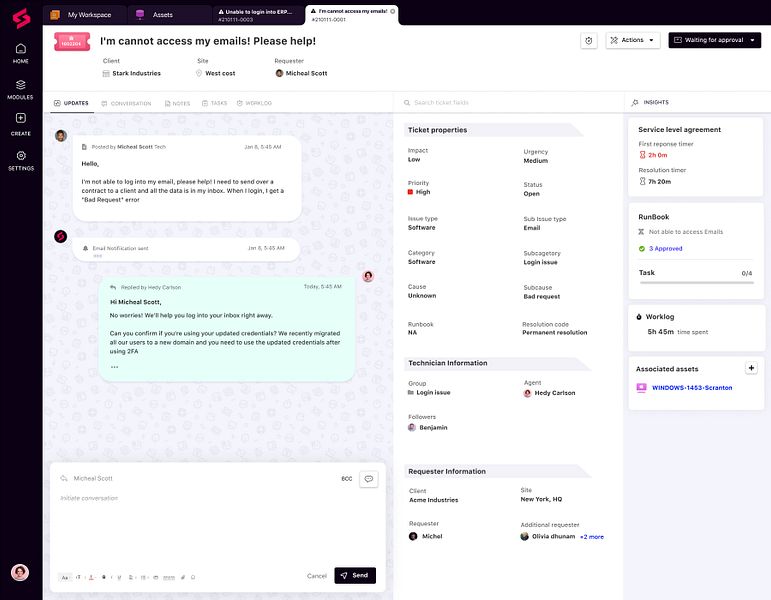The height and width of the screenshot is (600, 771).
Task: Click agent Hedy Carlson
Action: (554, 393)
